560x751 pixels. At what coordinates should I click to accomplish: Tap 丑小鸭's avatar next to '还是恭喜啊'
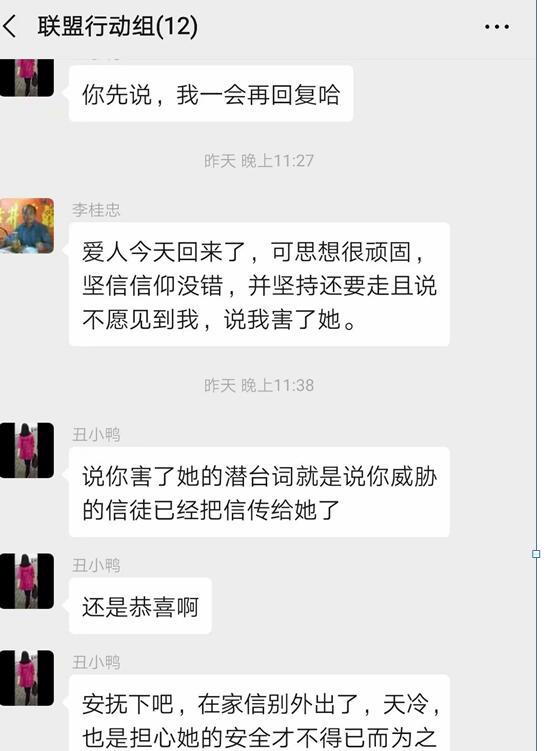[27, 581]
